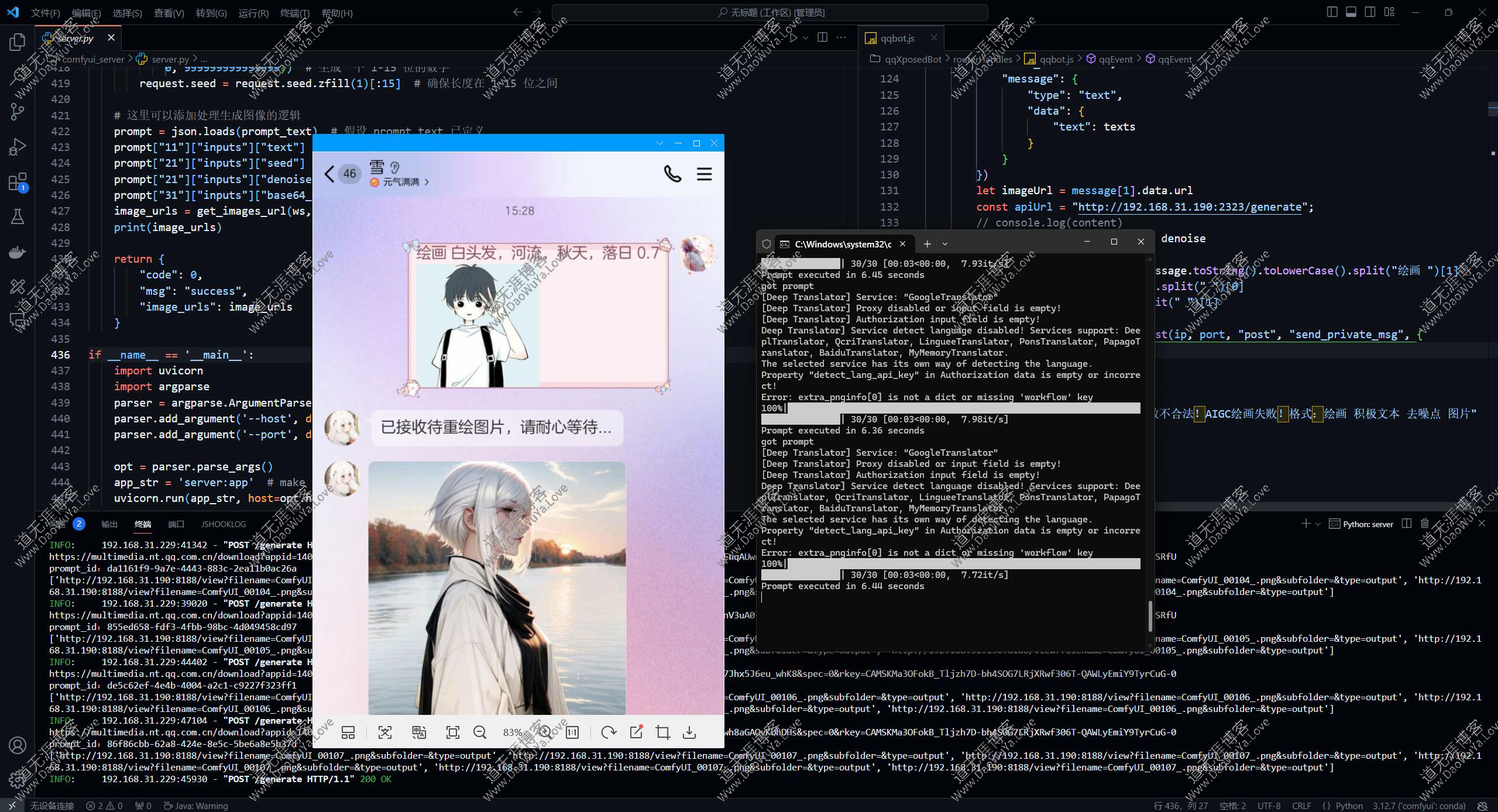This screenshot has height=812, width=1498.
Task: Click errors and warnings count in status bar
Action: (104, 806)
